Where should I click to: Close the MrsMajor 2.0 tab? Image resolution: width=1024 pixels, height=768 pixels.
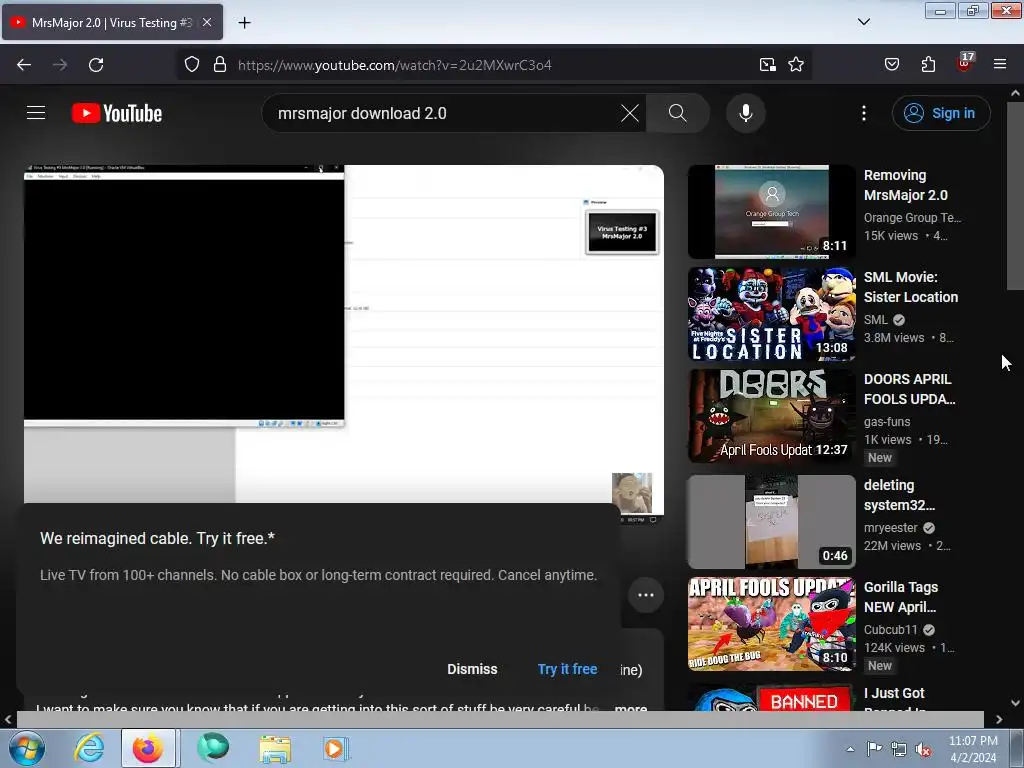[207, 22]
